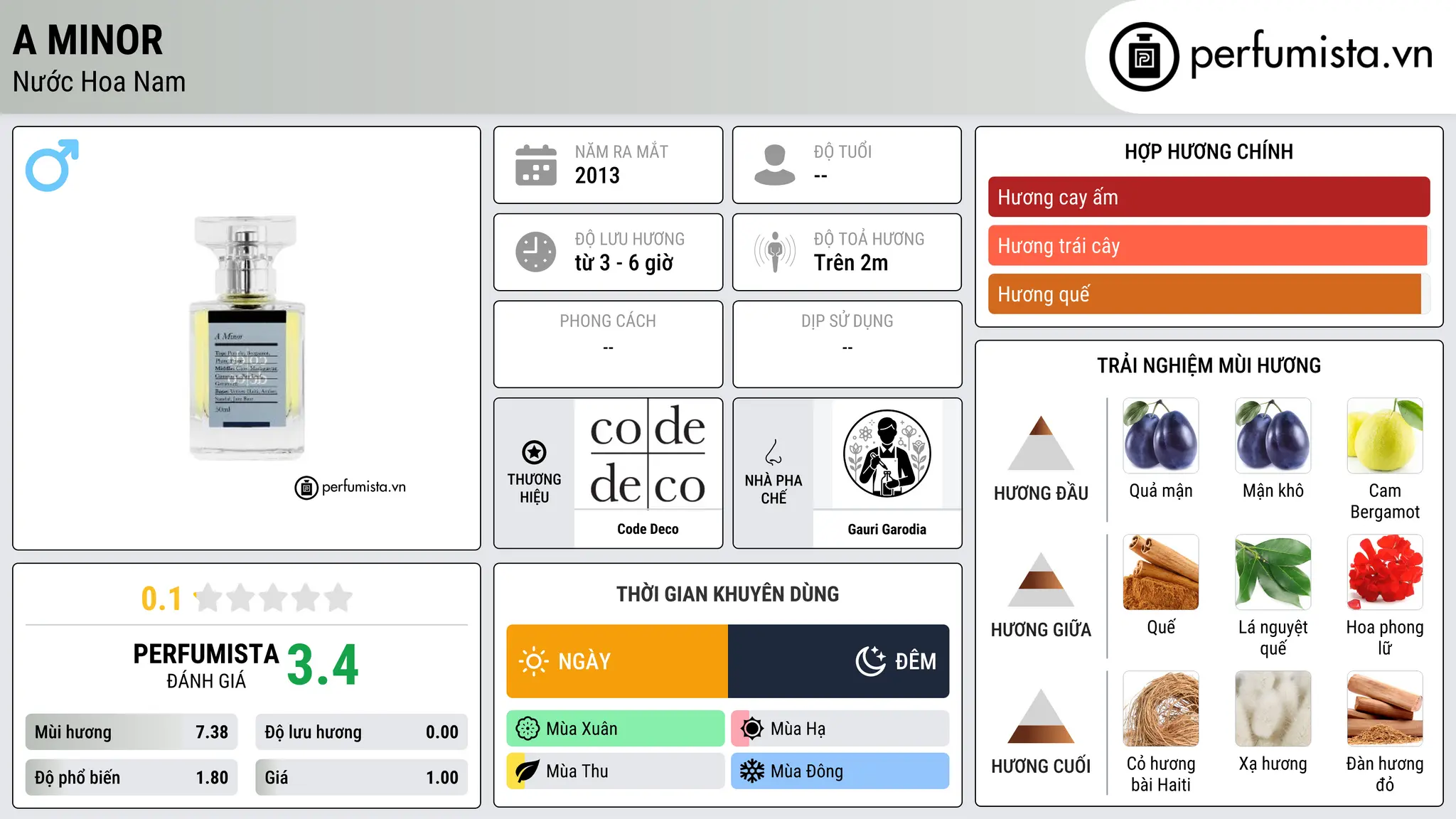Click the Mùa Xuân season bar
Image resolution: width=1456 pixels, height=819 pixels.
point(616,729)
